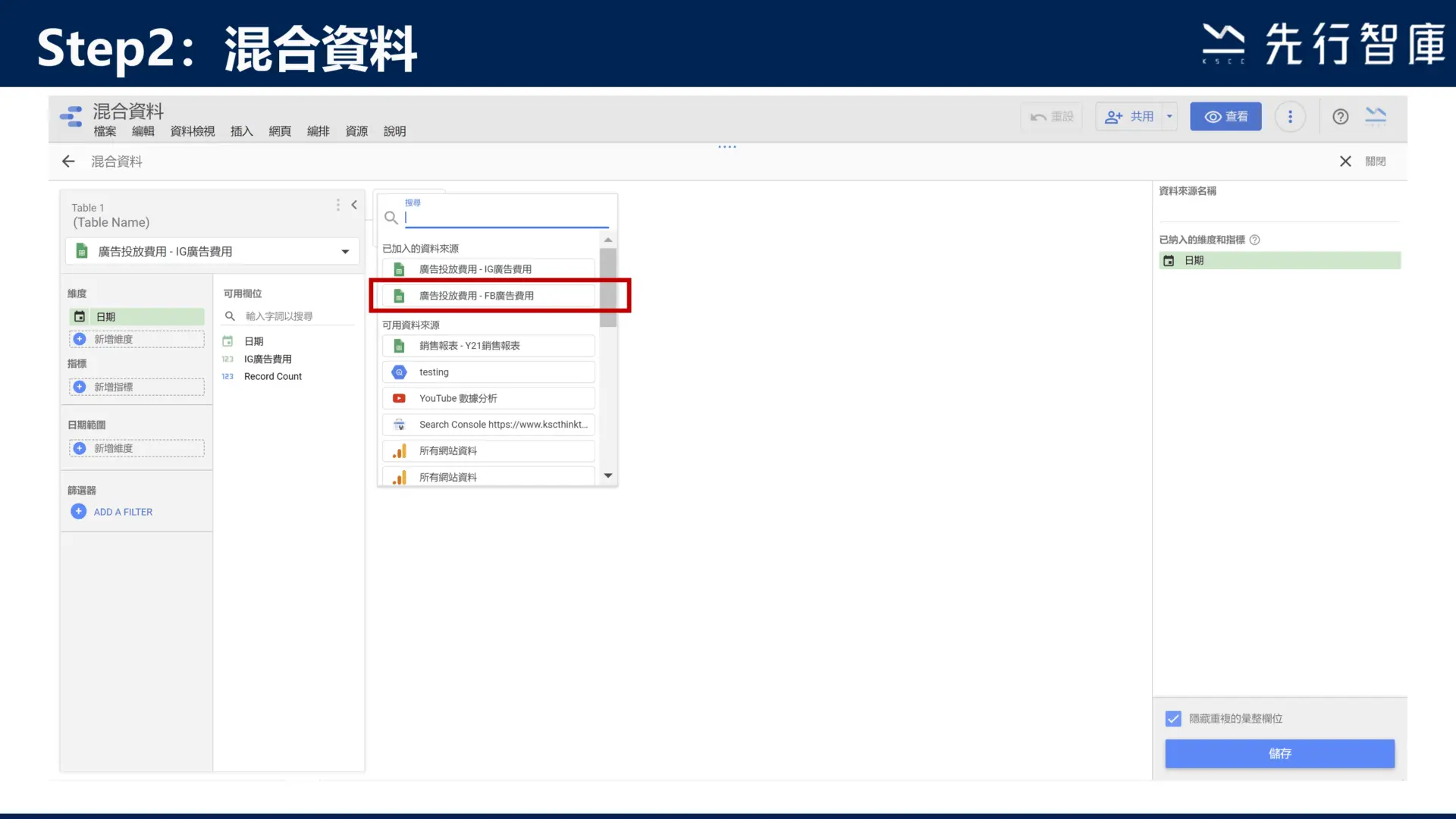Image resolution: width=1456 pixels, height=819 pixels.
Task: Click the 日期 field in 可用欄位
Action: 254,341
